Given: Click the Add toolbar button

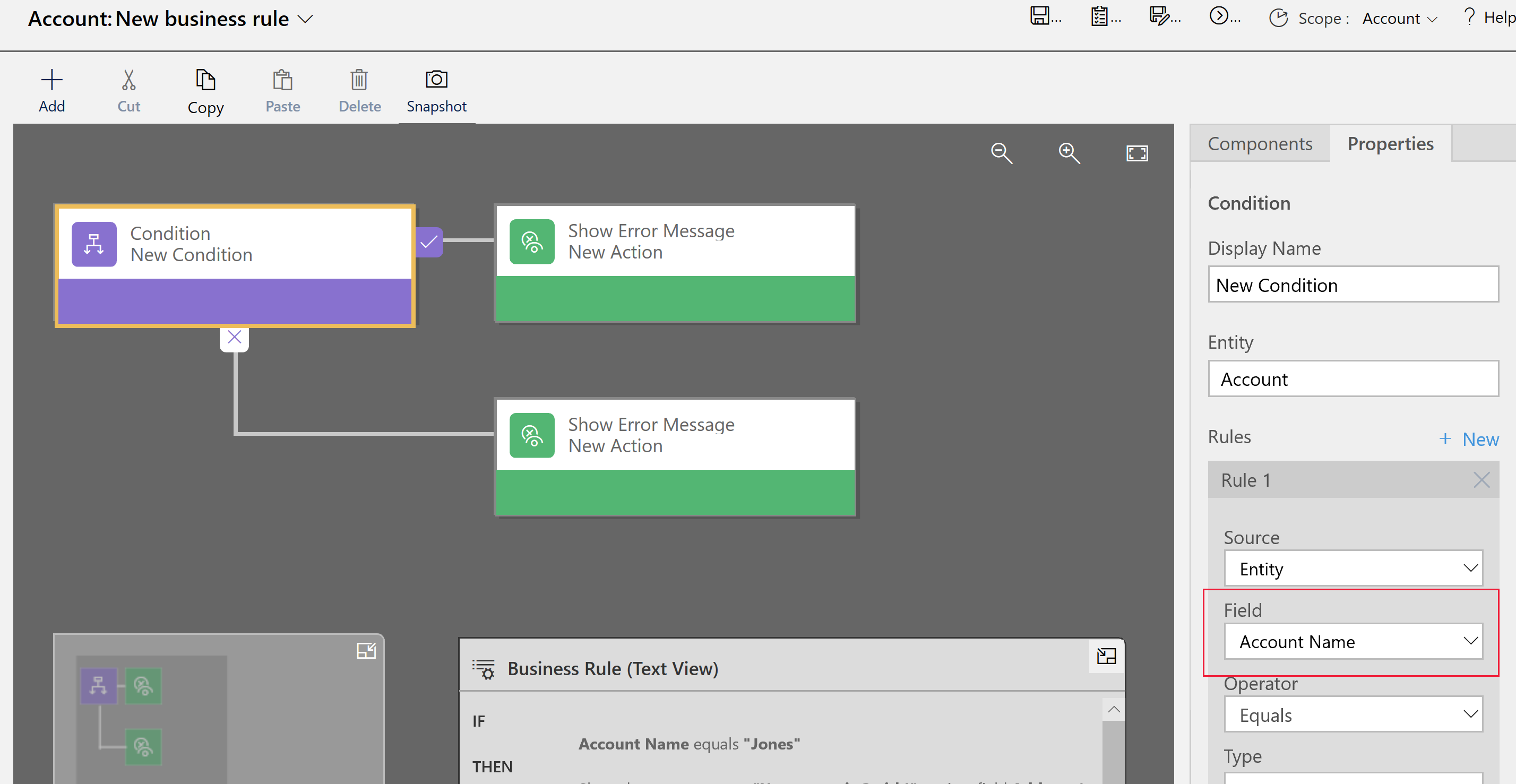Looking at the screenshot, I should (x=51, y=90).
